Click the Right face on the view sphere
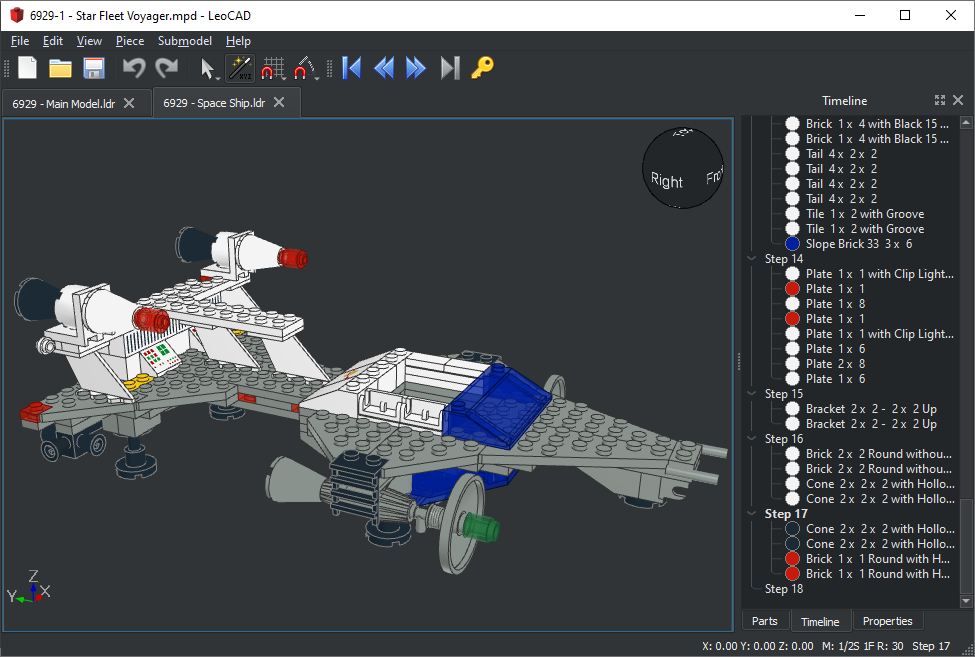Image resolution: width=975 pixels, height=657 pixels. 667,181
